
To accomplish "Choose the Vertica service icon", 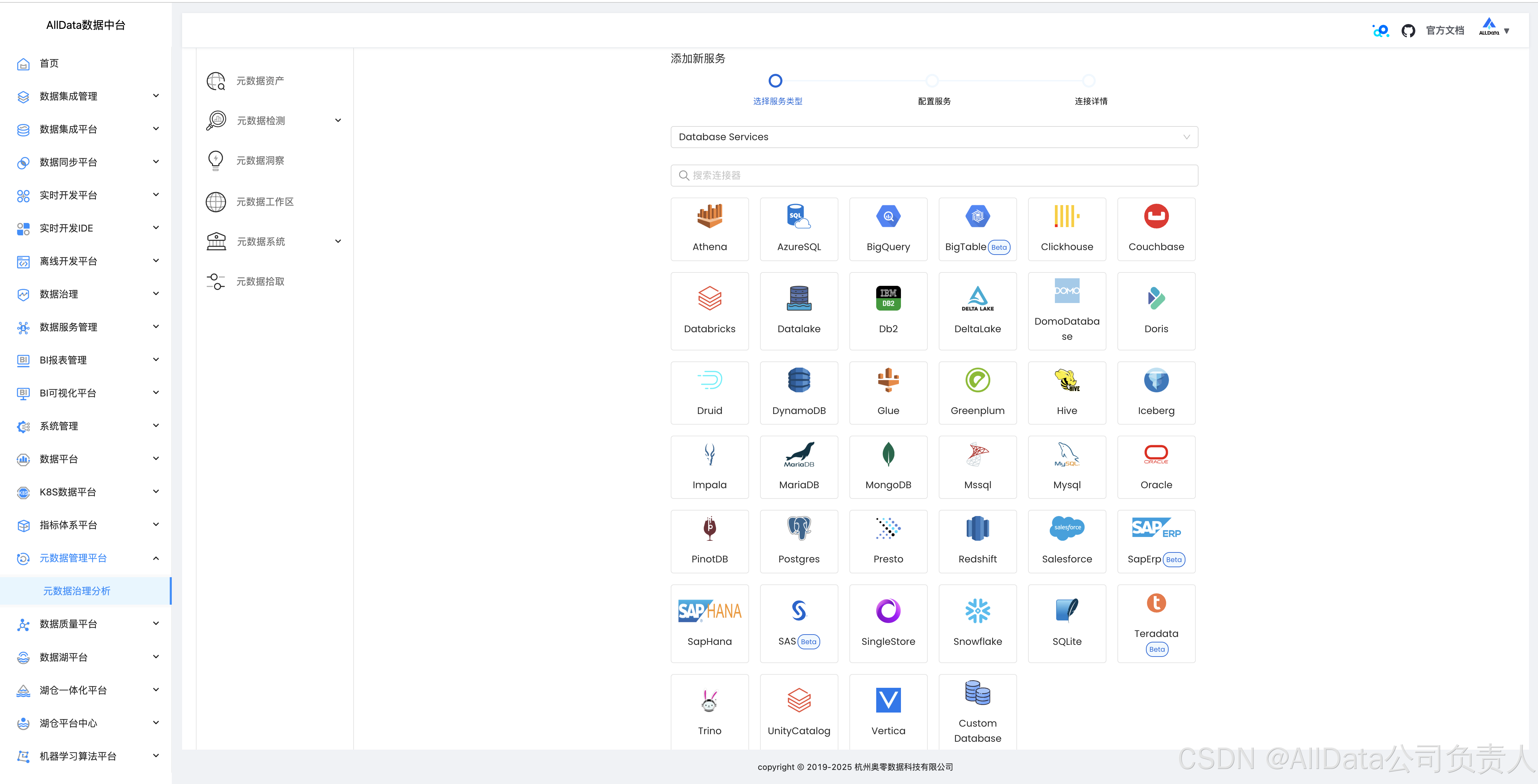I will (x=888, y=700).
